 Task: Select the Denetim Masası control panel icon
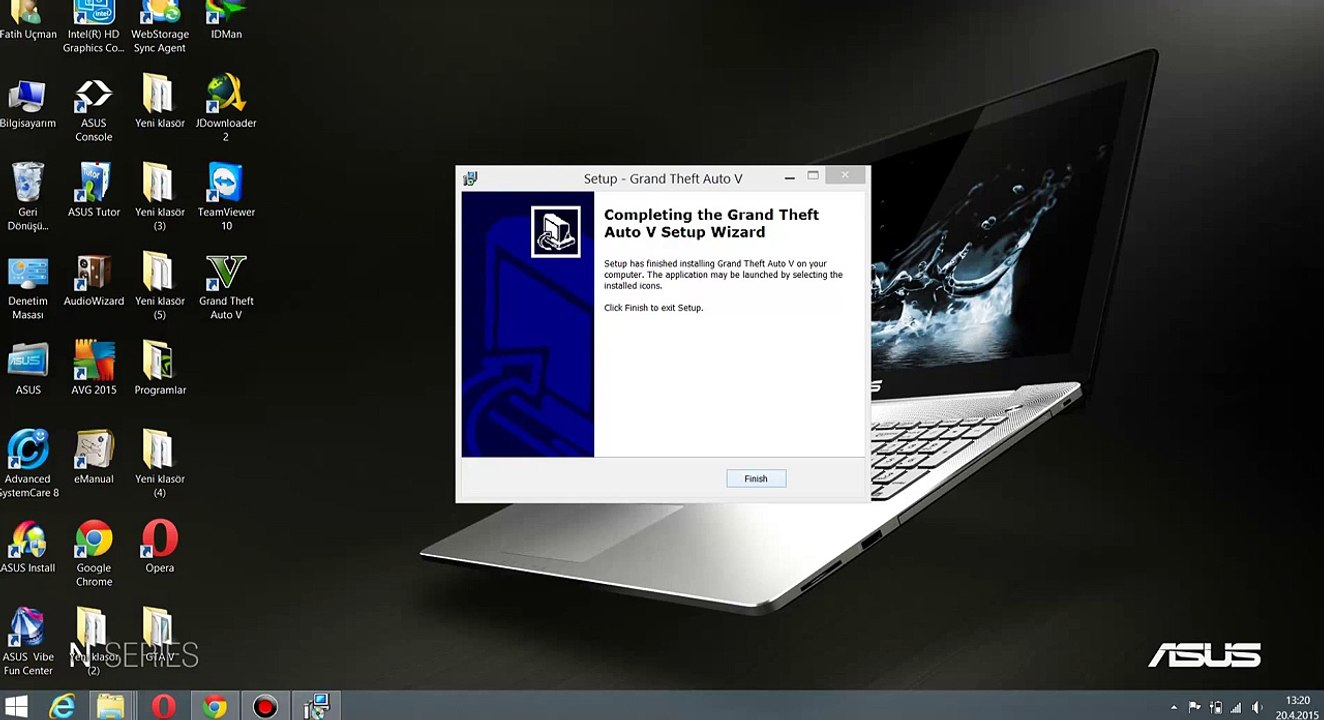point(28,288)
